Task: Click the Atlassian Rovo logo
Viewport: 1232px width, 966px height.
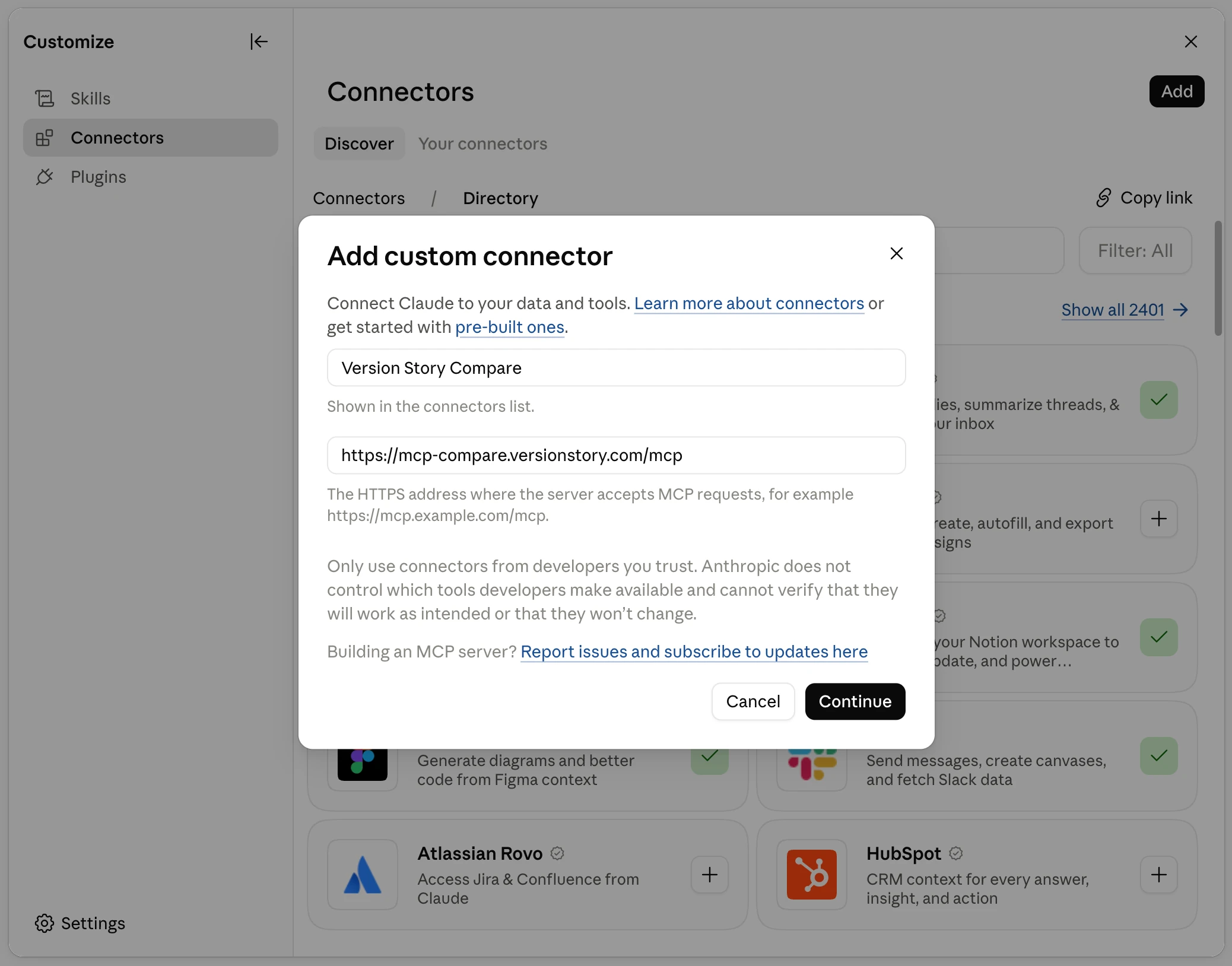Action: point(362,875)
